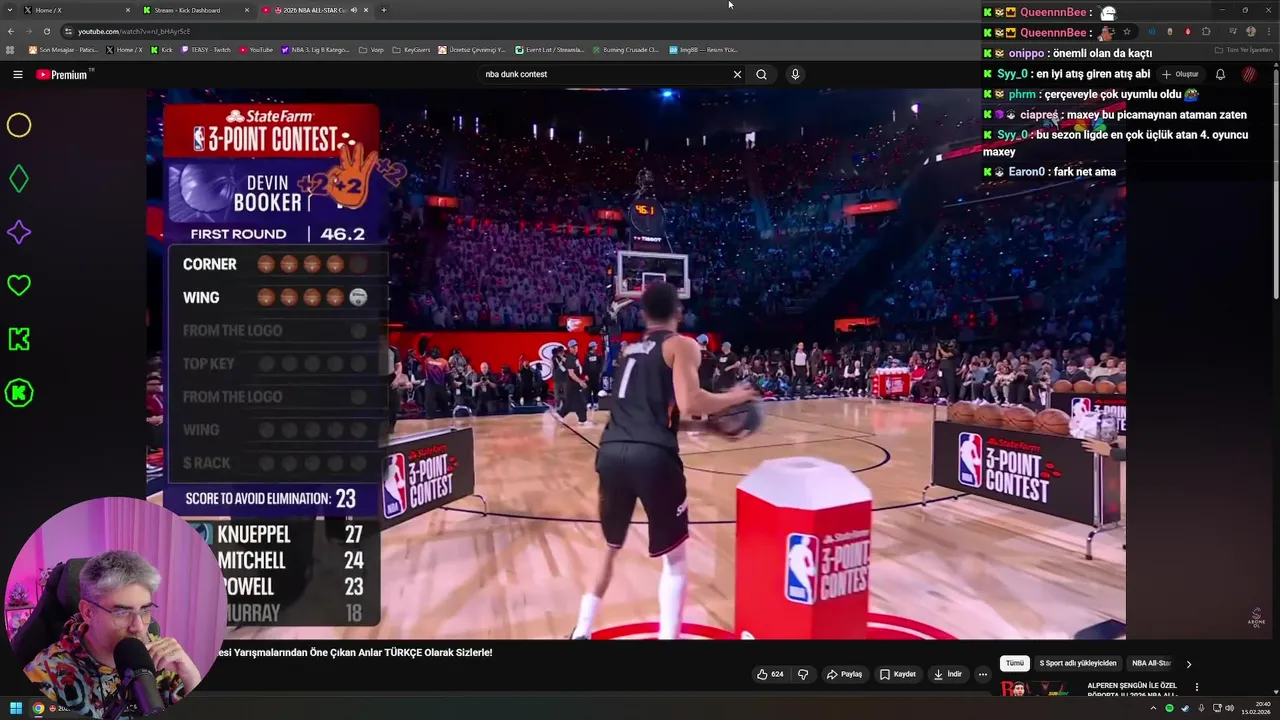Open Chrome from Windows taskbar
The height and width of the screenshot is (720, 1280).
click(x=38, y=708)
